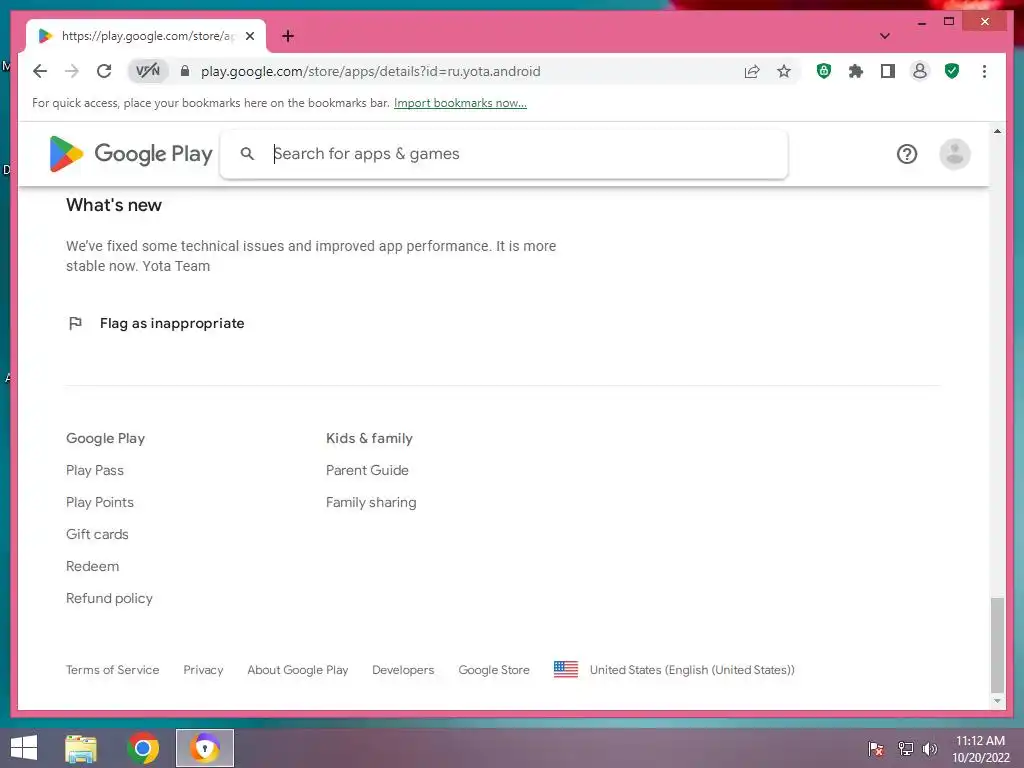Screen dimensions: 1024x768
Task: Open the Parent Guide link
Action: click(x=367, y=470)
